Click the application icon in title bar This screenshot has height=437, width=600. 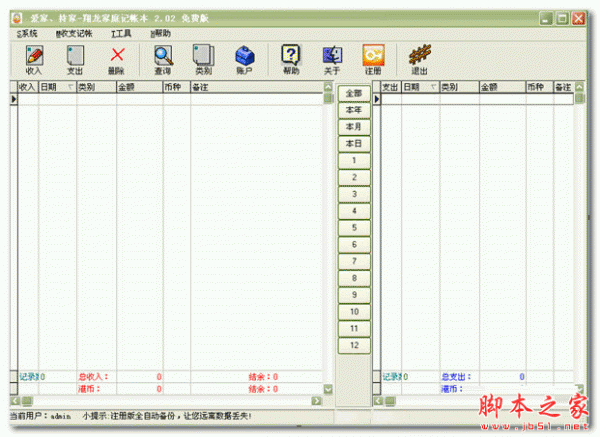(x=17, y=18)
